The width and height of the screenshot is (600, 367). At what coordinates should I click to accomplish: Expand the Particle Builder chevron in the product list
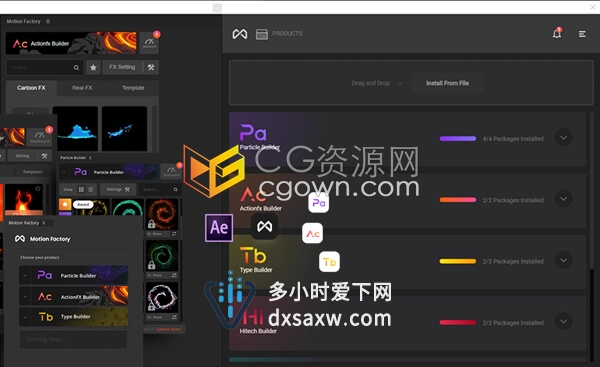(x=25, y=276)
